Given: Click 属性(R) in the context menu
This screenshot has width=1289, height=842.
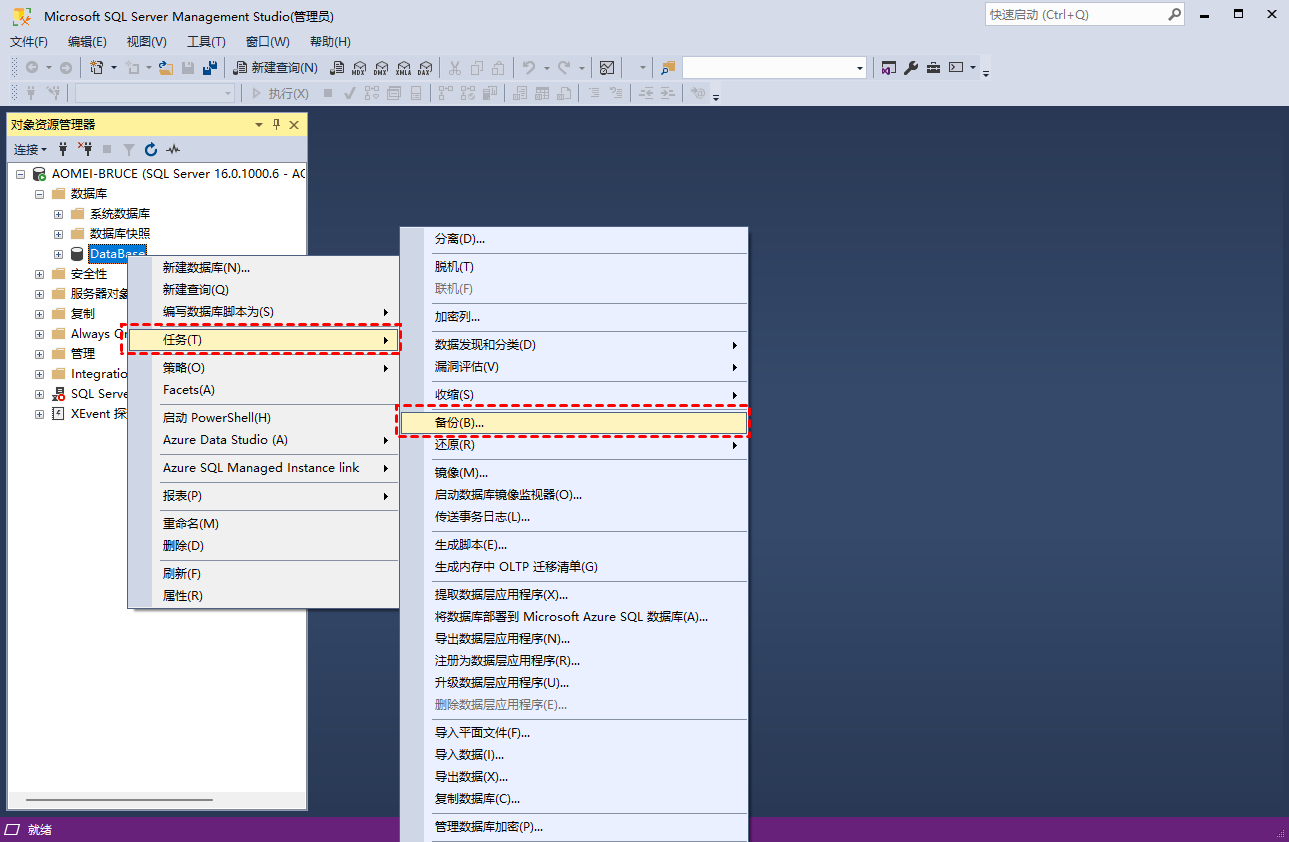Looking at the screenshot, I should (x=183, y=596).
